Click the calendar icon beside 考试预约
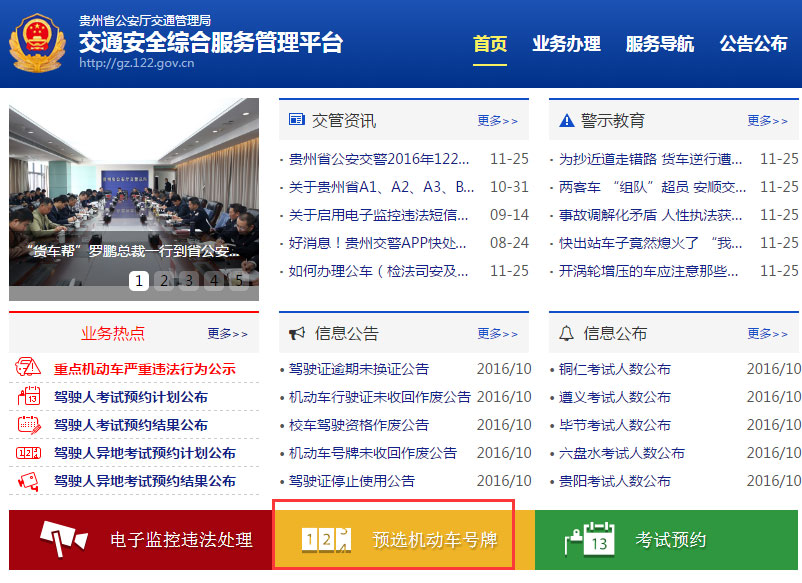The width and height of the screenshot is (802, 583). coord(590,540)
